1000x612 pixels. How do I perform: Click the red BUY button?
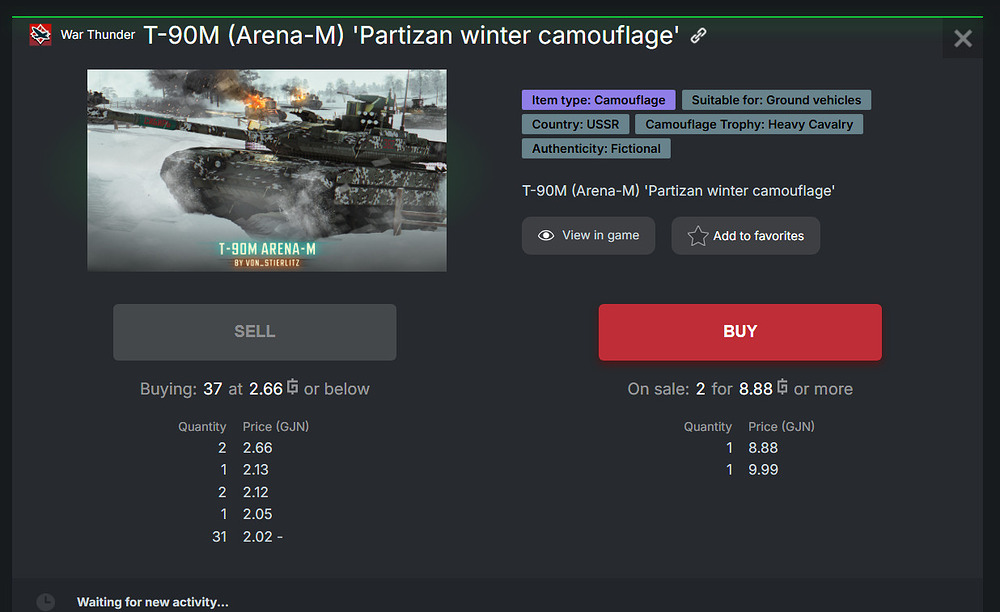pos(740,332)
